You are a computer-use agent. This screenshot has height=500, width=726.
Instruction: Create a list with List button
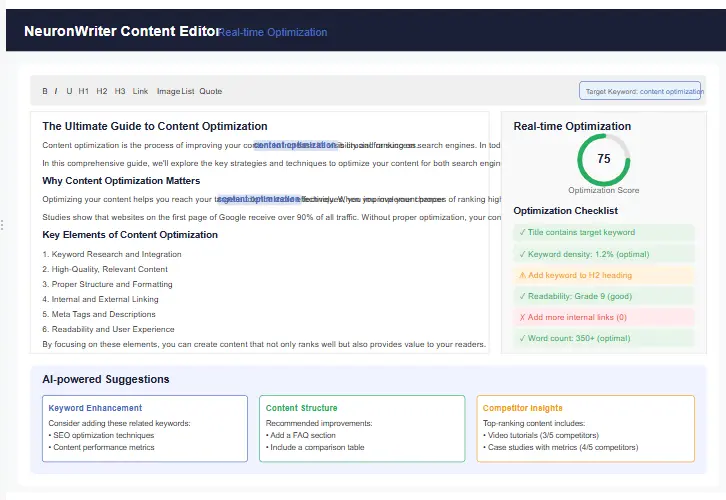pyautogui.click(x=188, y=91)
